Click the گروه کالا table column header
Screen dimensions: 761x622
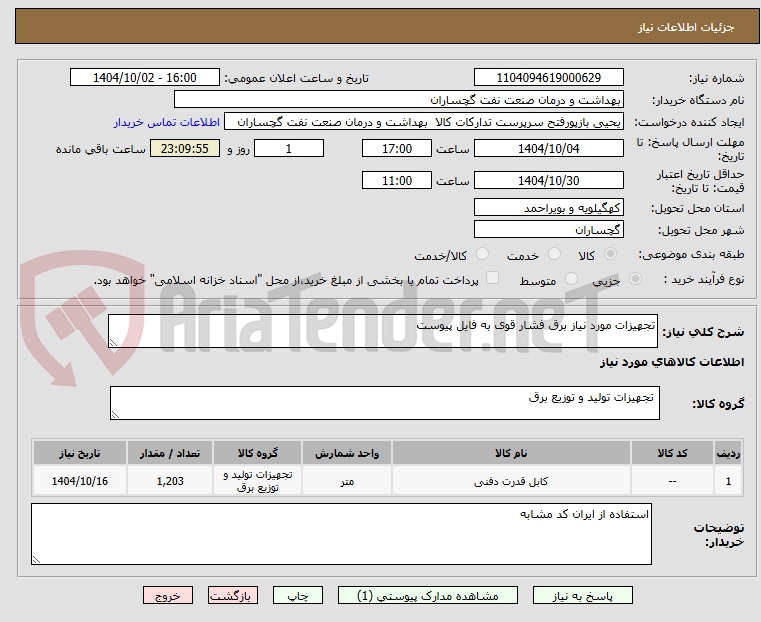[x=257, y=453]
